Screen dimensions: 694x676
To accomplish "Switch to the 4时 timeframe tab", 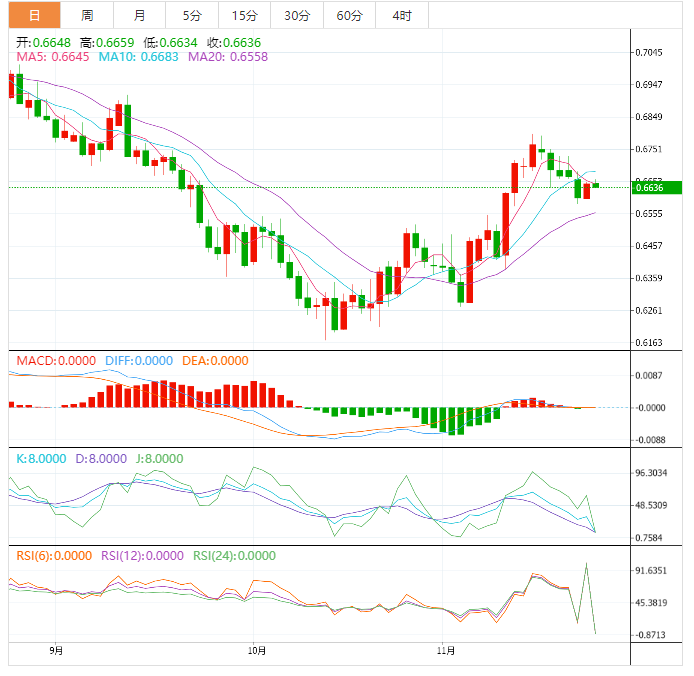I will tap(402, 15).
